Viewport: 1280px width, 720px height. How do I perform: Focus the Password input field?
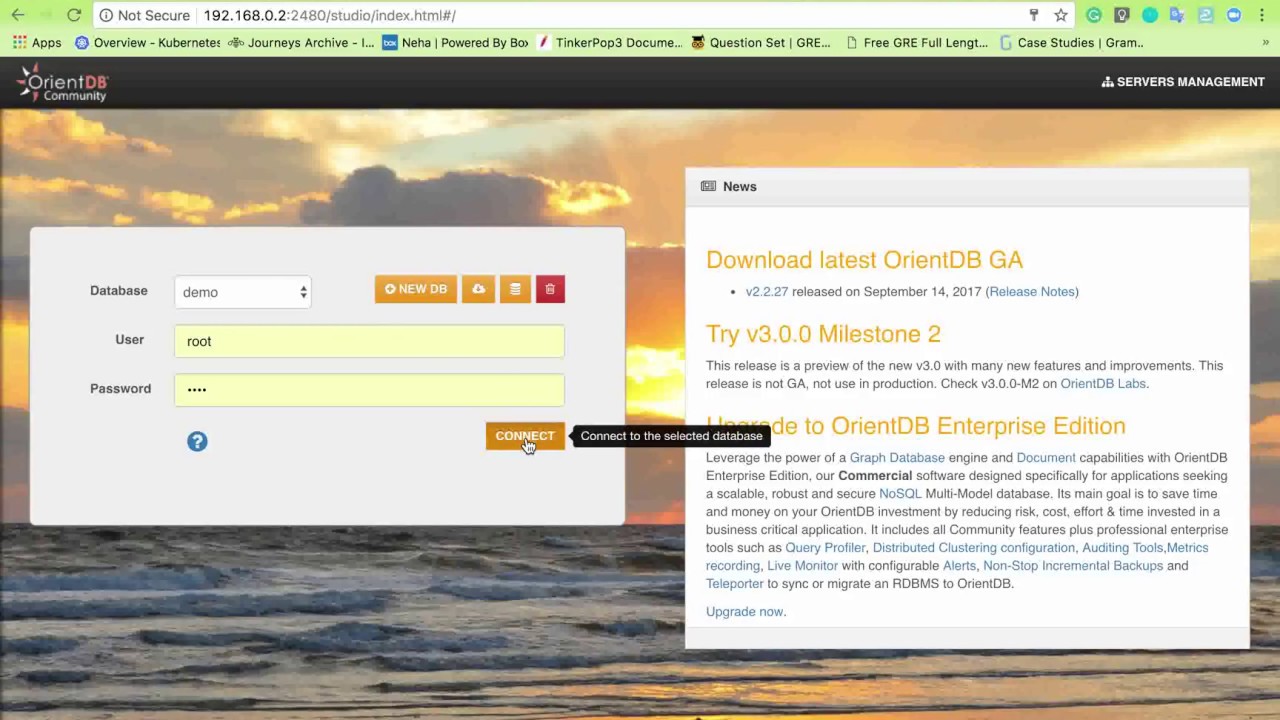point(369,390)
